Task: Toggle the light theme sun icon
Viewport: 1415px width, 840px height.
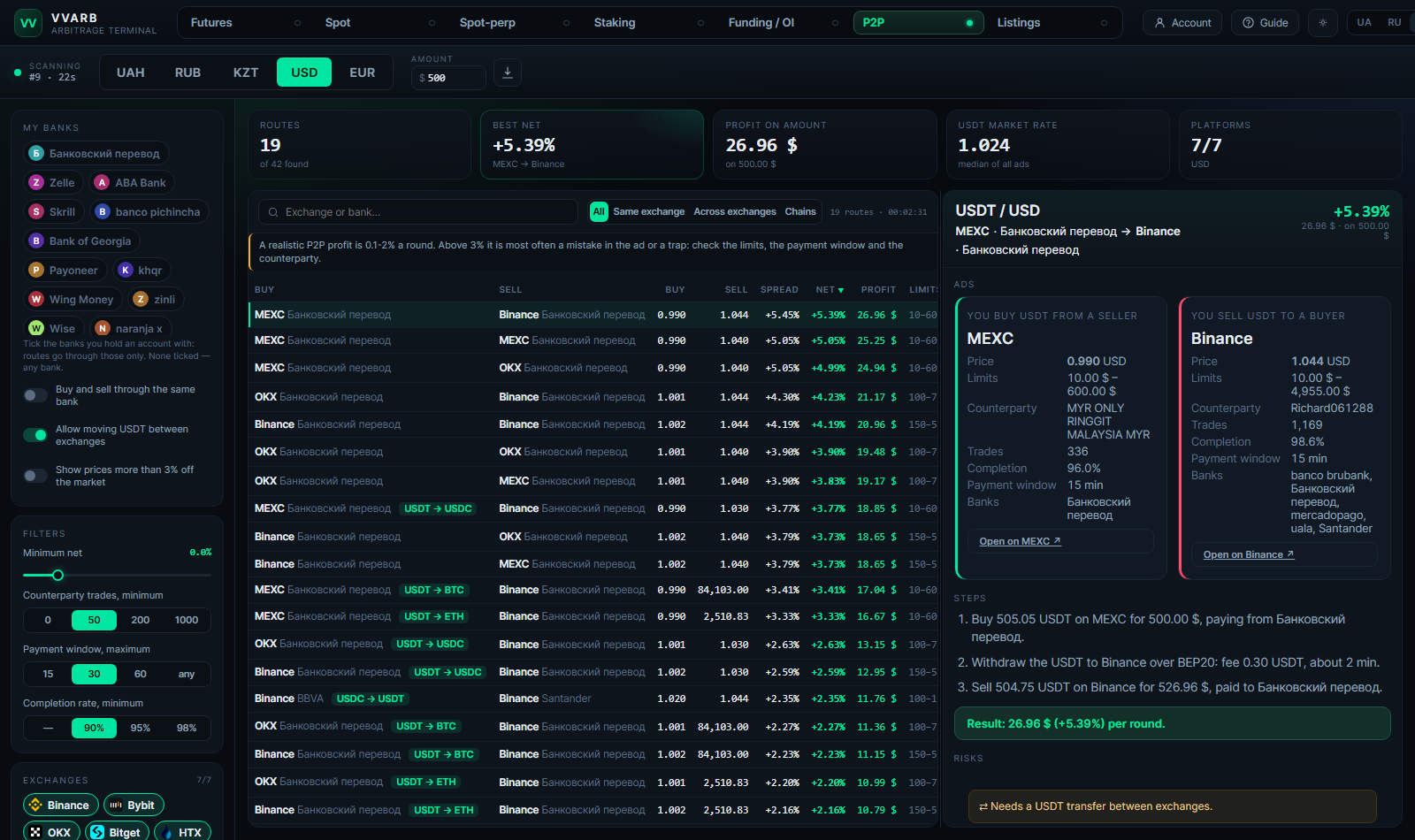Action: [x=1323, y=23]
